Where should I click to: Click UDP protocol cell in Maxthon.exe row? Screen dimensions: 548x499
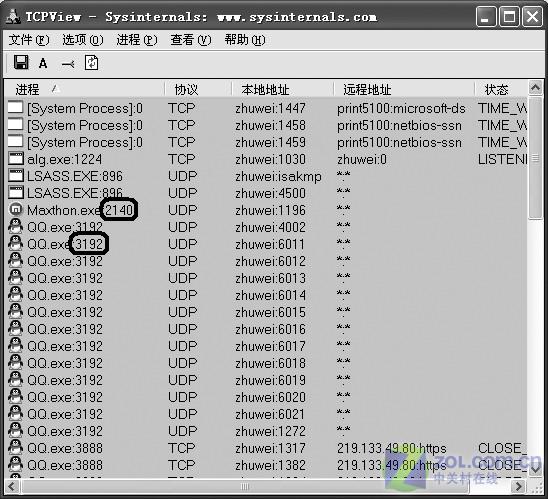183,210
